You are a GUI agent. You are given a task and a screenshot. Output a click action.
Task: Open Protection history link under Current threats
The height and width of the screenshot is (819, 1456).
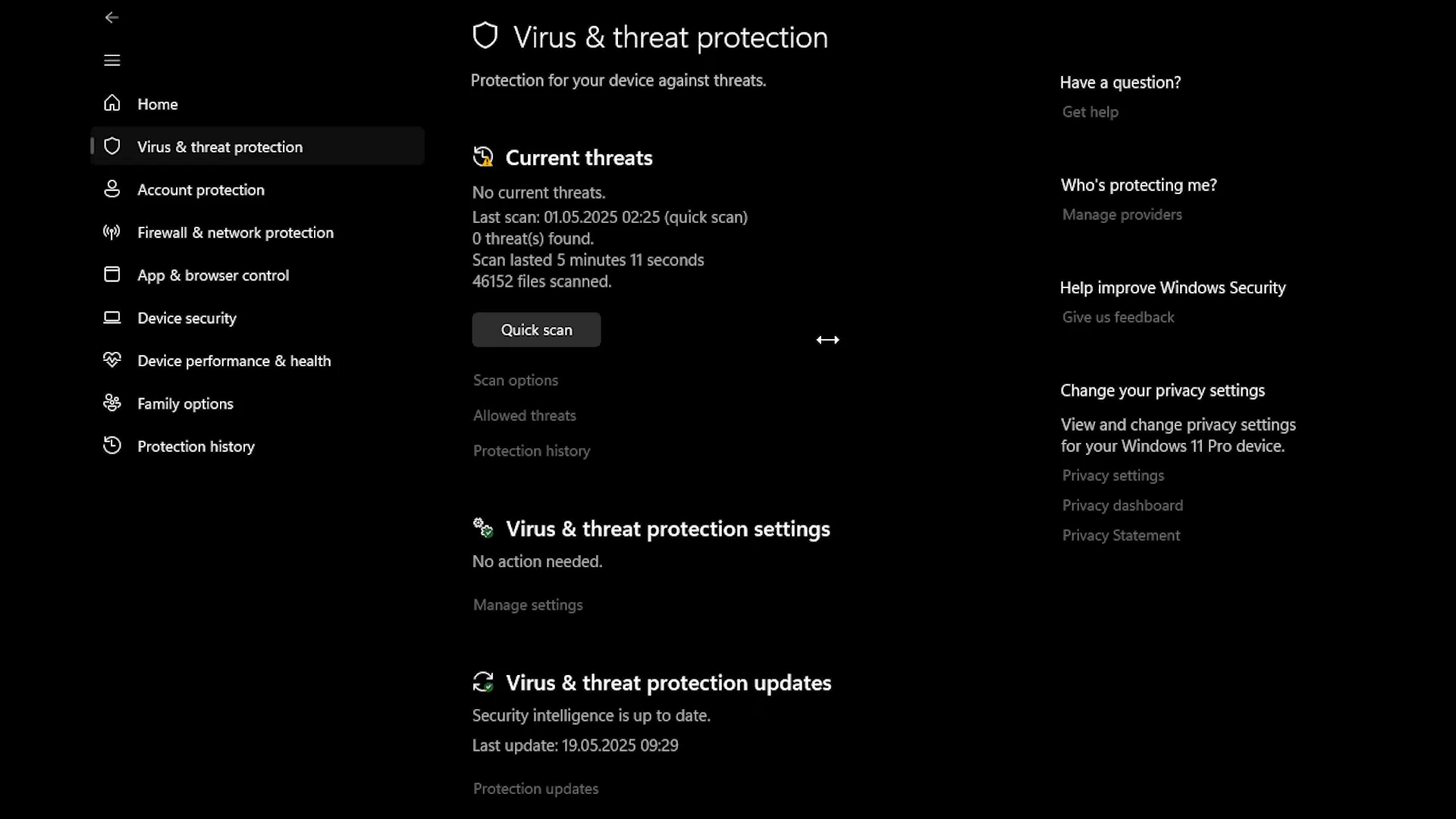click(532, 451)
